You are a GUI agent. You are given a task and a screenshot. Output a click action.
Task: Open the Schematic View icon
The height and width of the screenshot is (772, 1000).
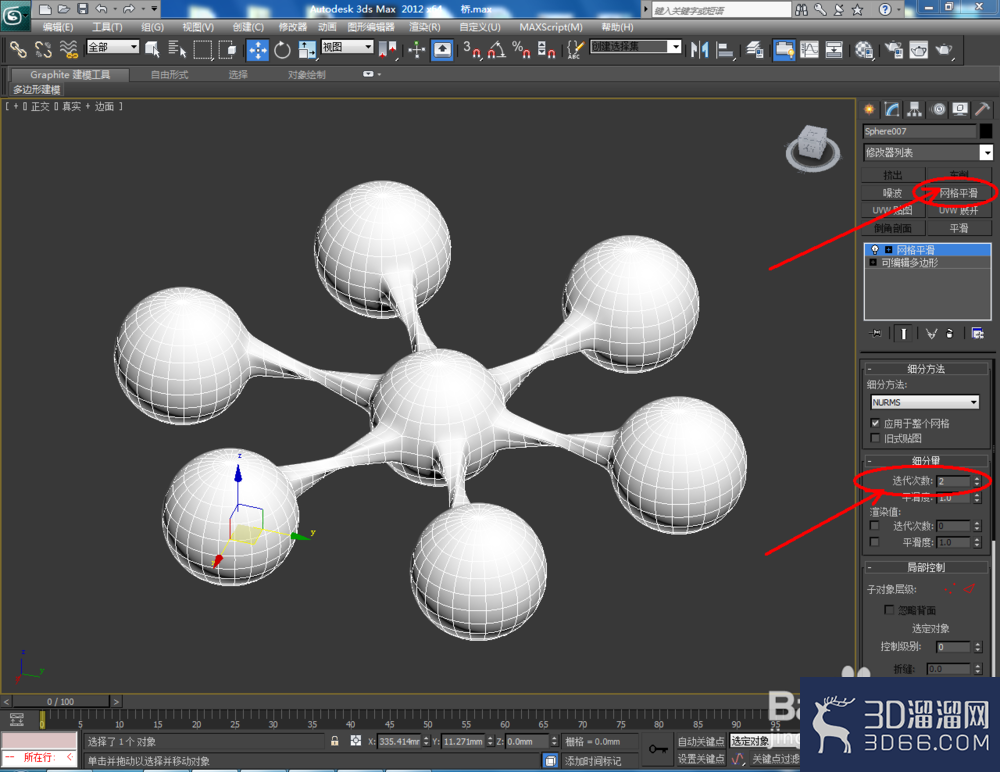(x=834, y=50)
